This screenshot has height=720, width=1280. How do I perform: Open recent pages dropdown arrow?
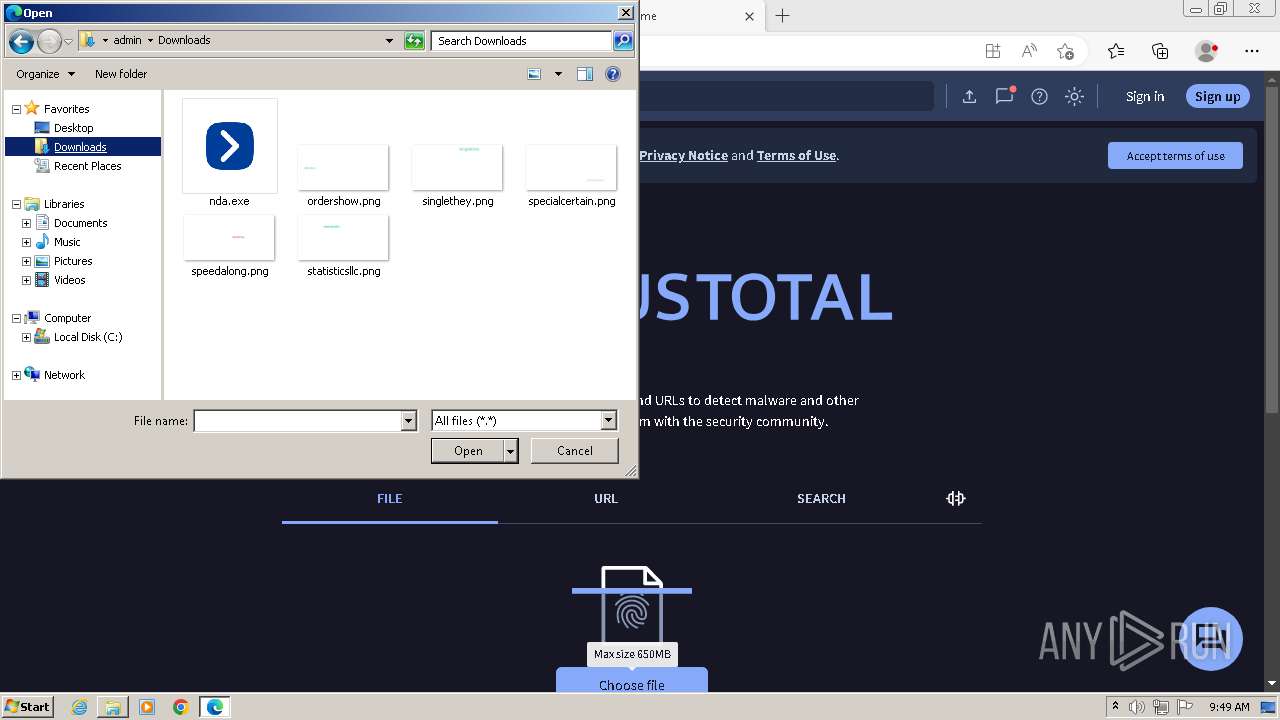[68, 41]
